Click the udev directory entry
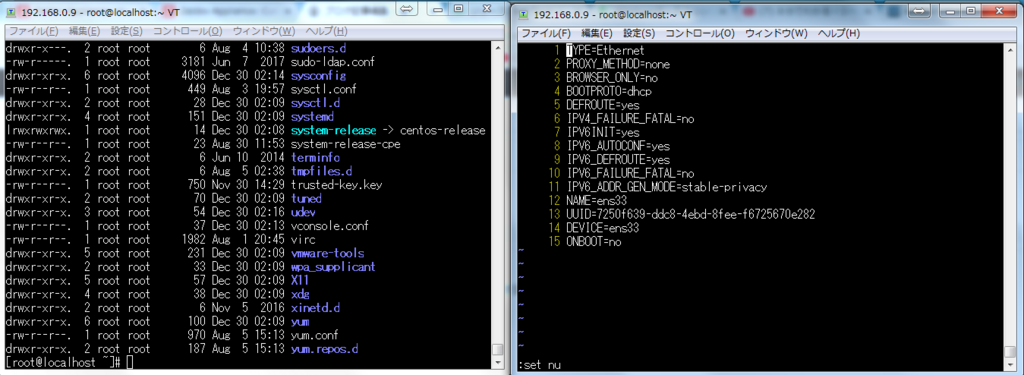This screenshot has width=1024, height=375. (x=304, y=212)
